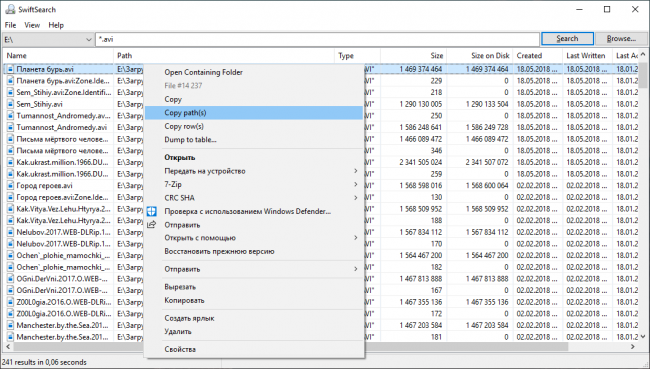The image size is (650, 369).
Task: Expand the second Отправить submenu
Action: click(254, 269)
